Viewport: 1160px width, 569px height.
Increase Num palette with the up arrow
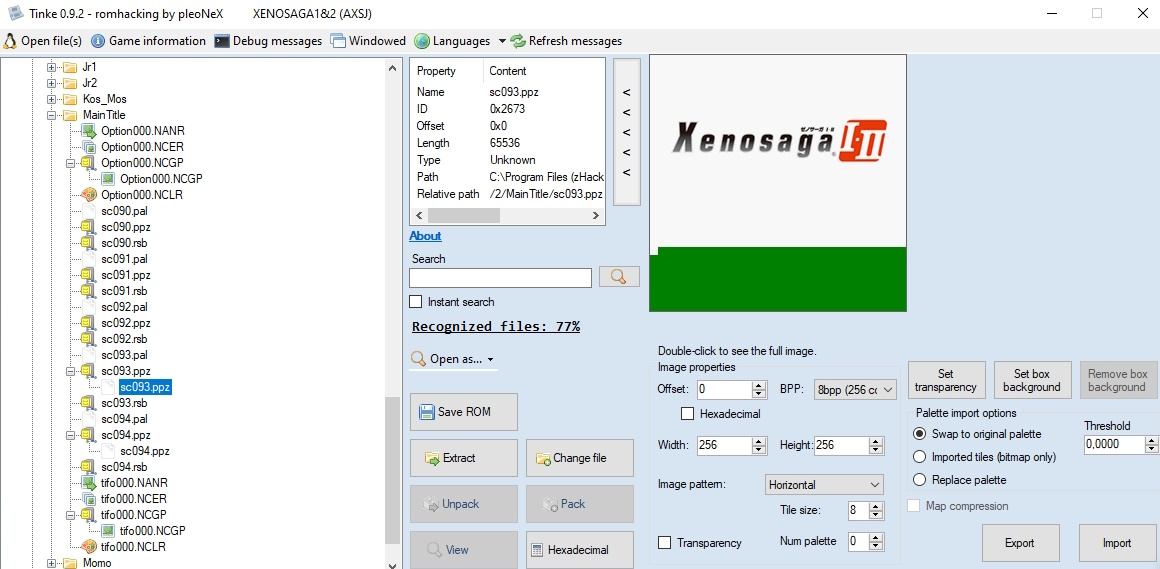876,537
